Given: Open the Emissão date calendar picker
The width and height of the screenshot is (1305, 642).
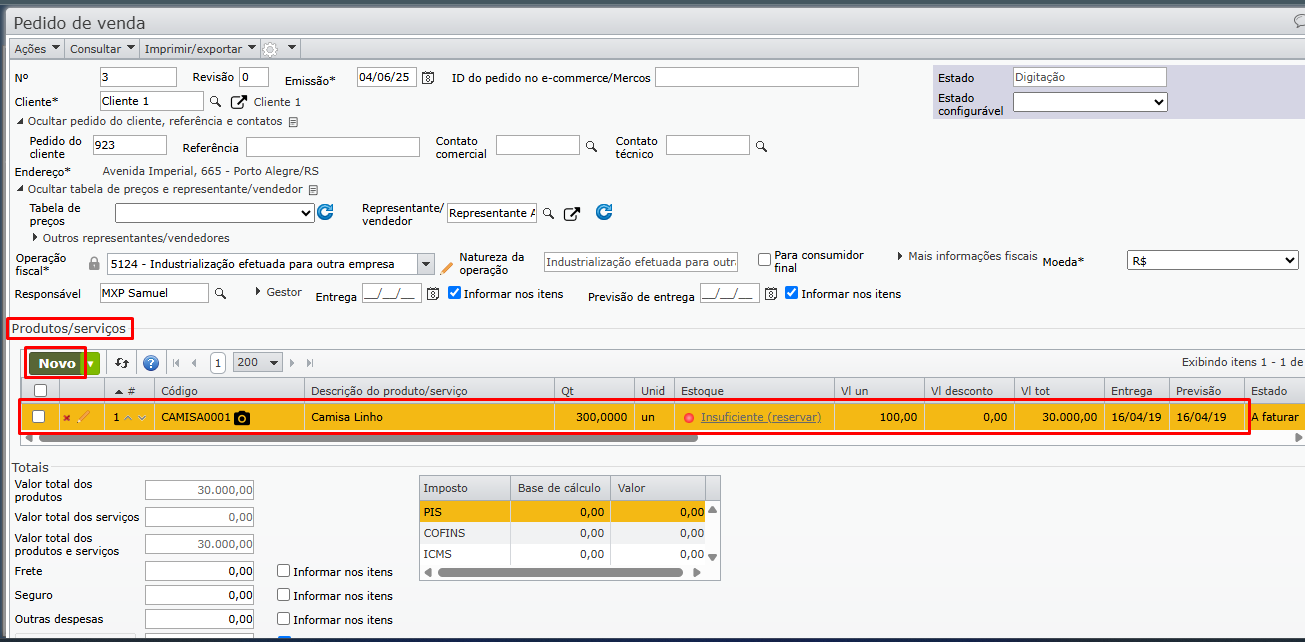Looking at the screenshot, I should [428, 78].
